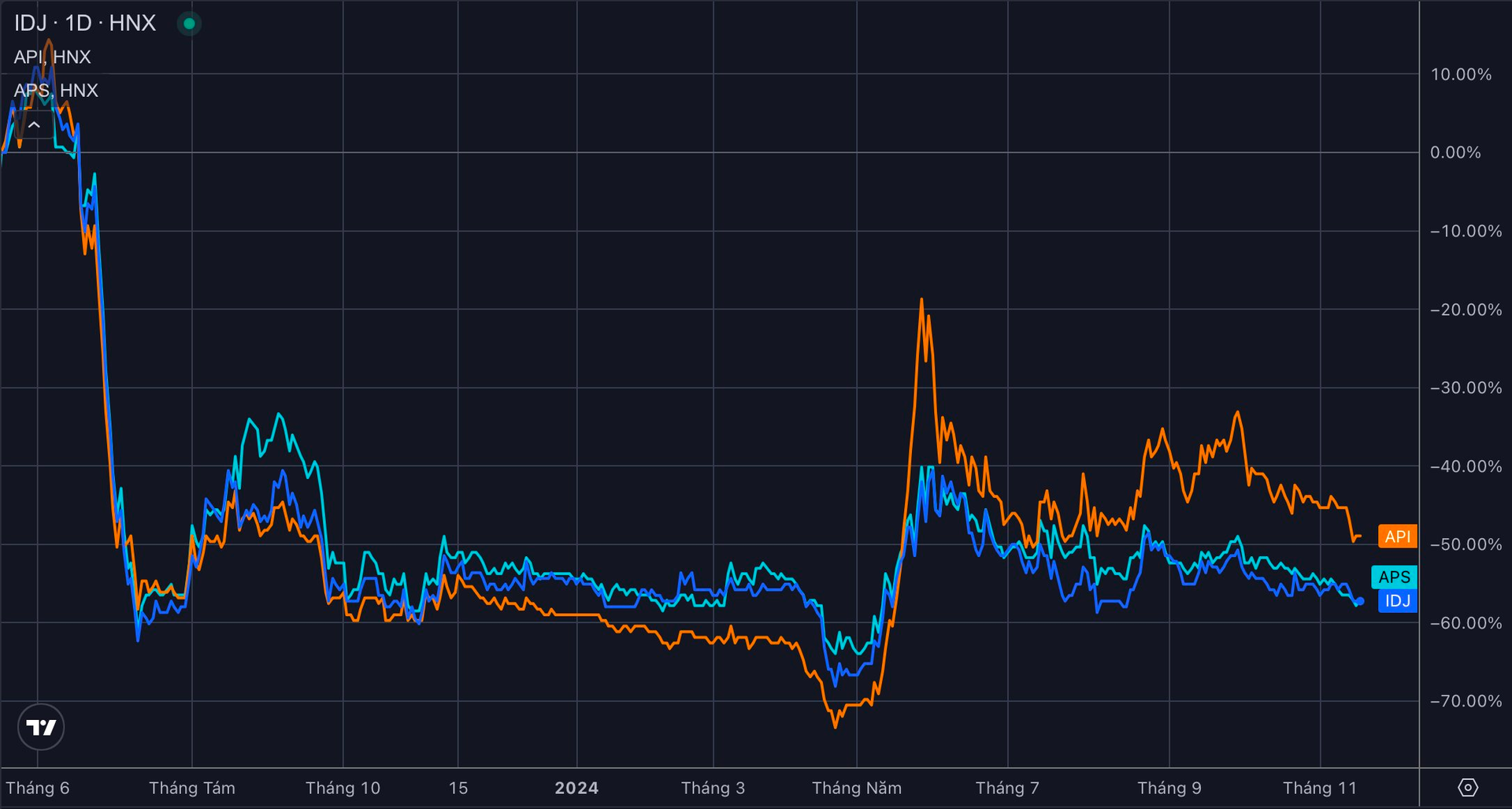Click the Tháng 9 time axis label

coord(1169,788)
